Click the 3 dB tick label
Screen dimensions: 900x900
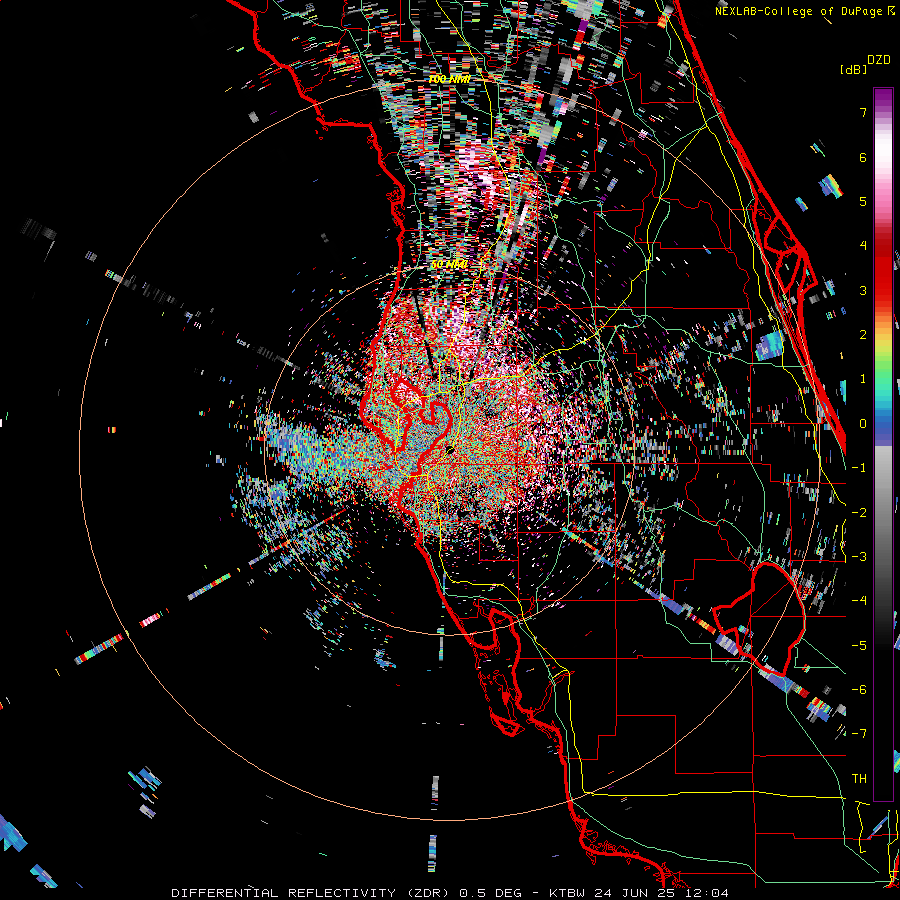click(x=863, y=290)
